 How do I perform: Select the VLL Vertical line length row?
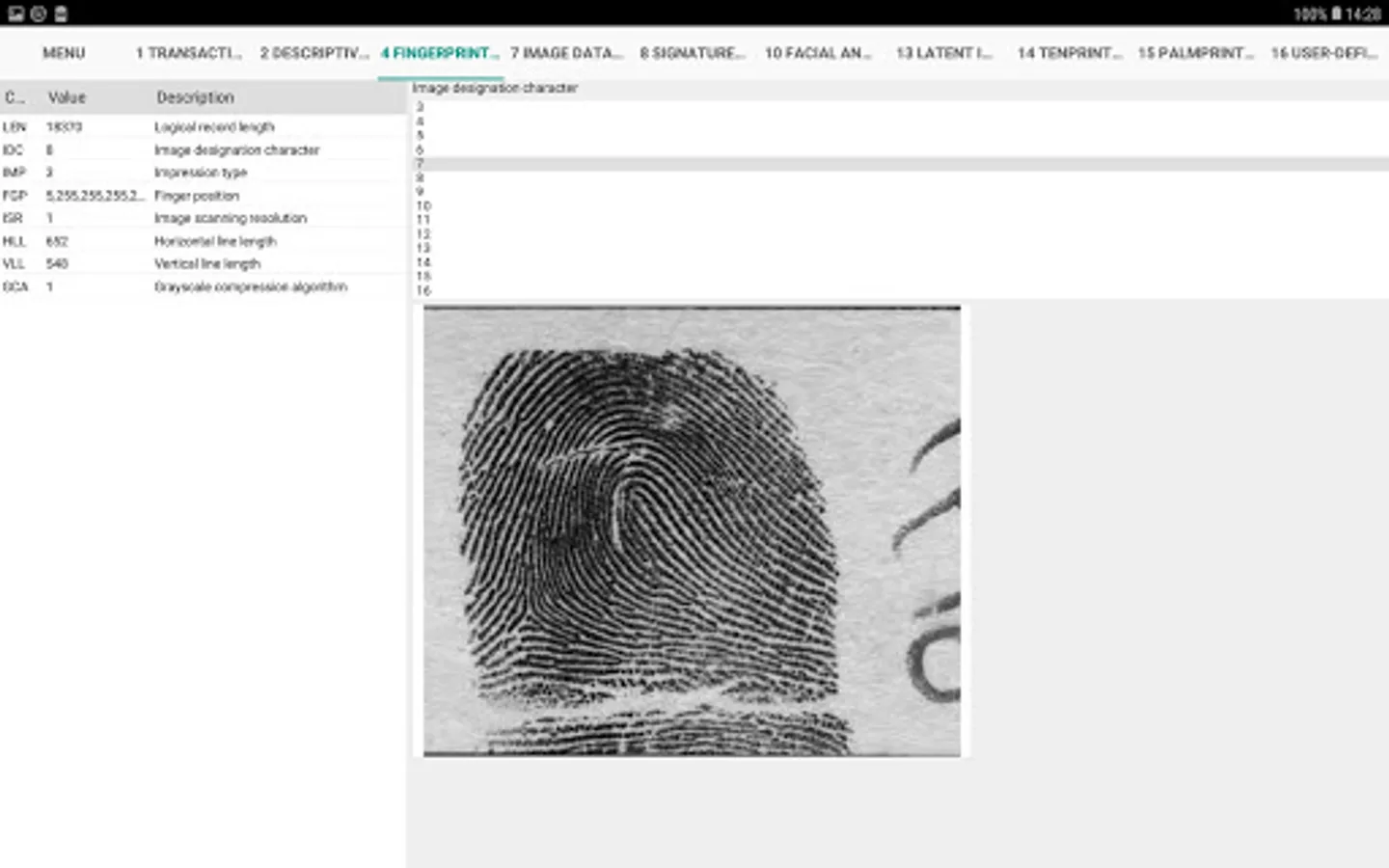(203, 263)
